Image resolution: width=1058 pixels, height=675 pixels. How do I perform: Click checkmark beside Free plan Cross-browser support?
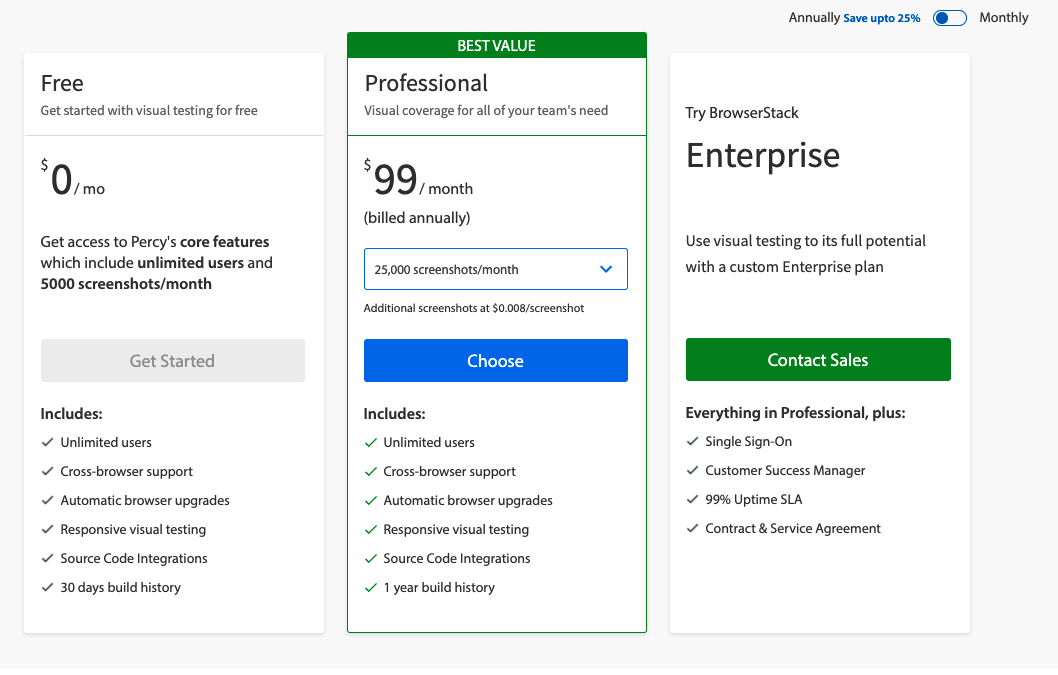(47, 471)
